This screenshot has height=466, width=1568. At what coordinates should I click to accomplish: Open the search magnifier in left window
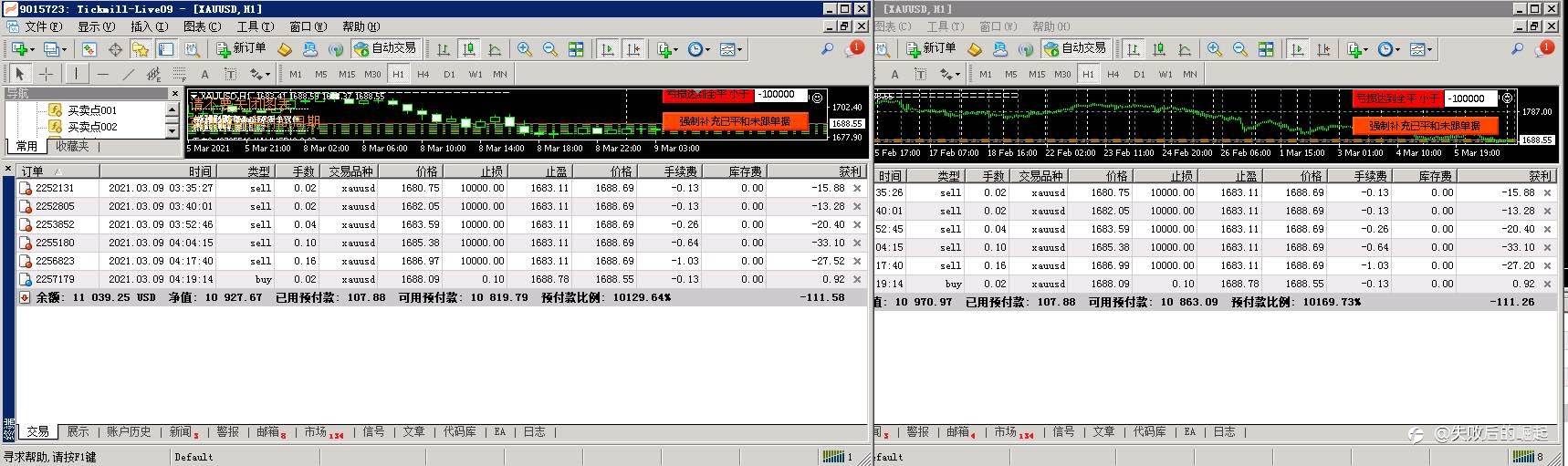pyautogui.click(x=828, y=49)
